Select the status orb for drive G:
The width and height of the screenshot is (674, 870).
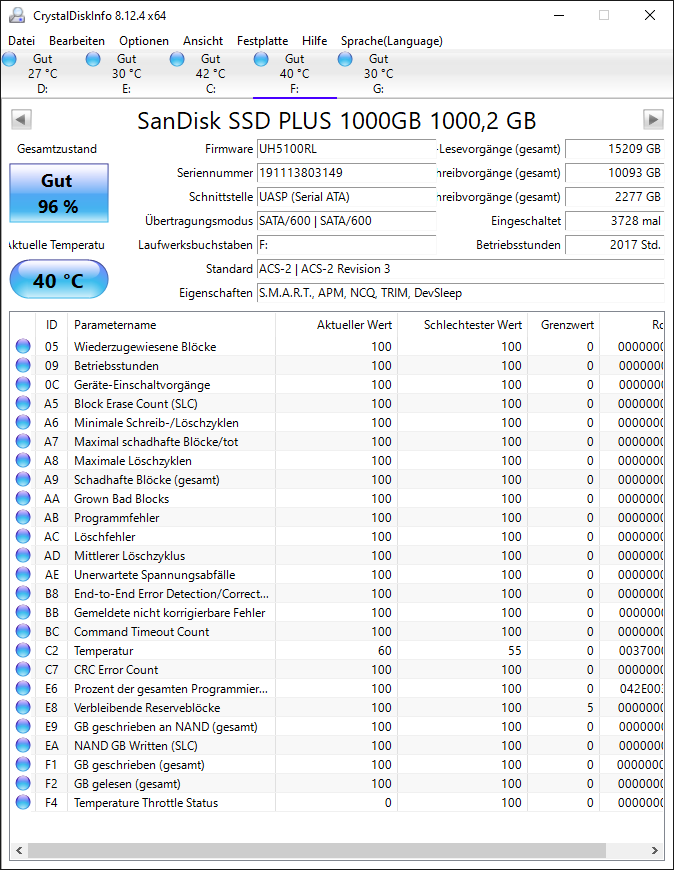pos(345,59)
